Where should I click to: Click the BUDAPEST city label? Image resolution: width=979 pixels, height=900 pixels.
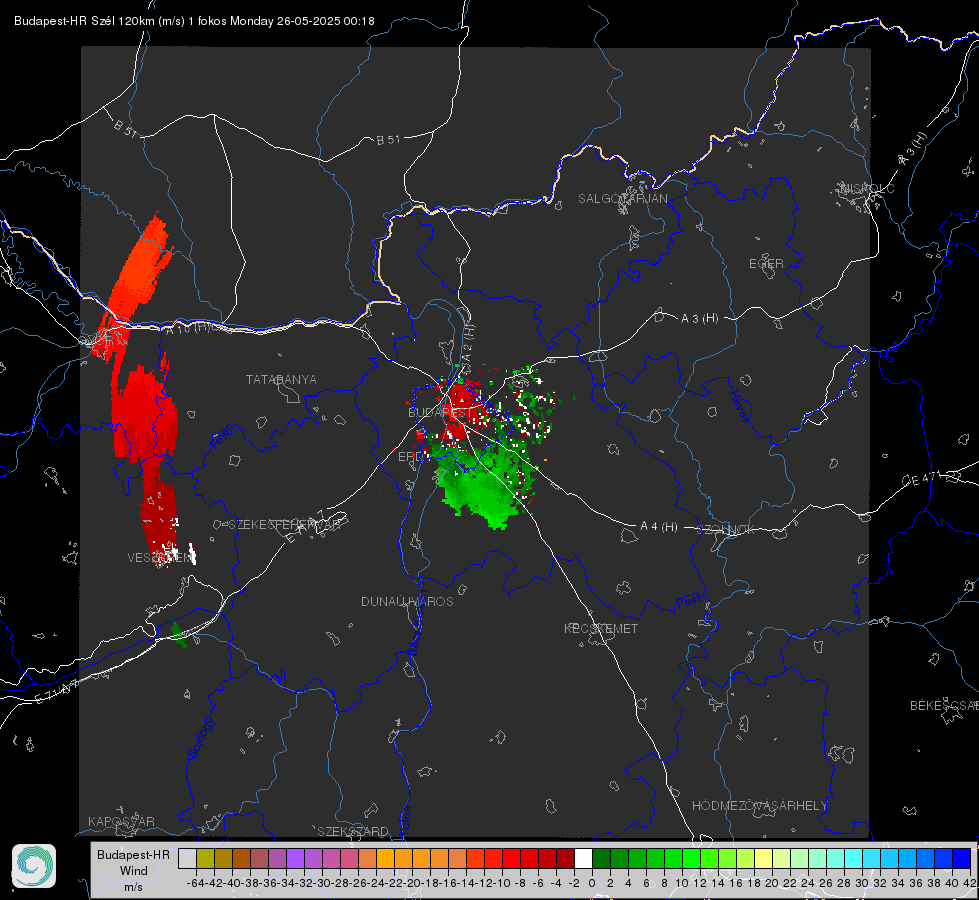point(440,413)
